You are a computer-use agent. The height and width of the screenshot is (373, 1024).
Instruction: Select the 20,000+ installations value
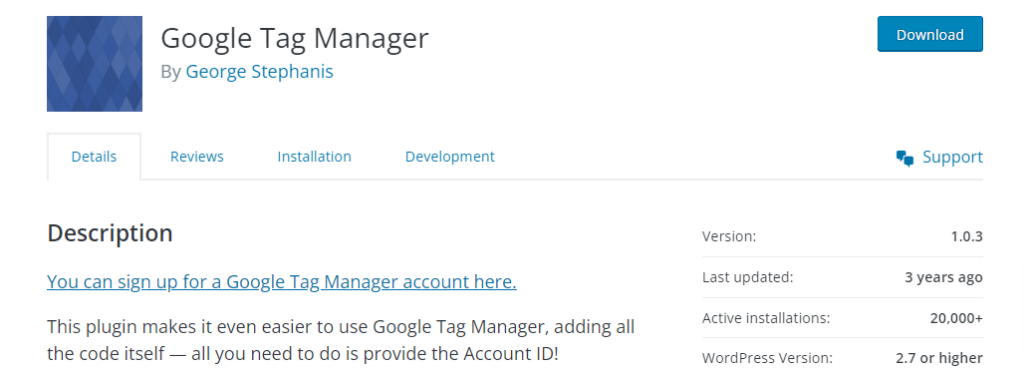point(957,318)
